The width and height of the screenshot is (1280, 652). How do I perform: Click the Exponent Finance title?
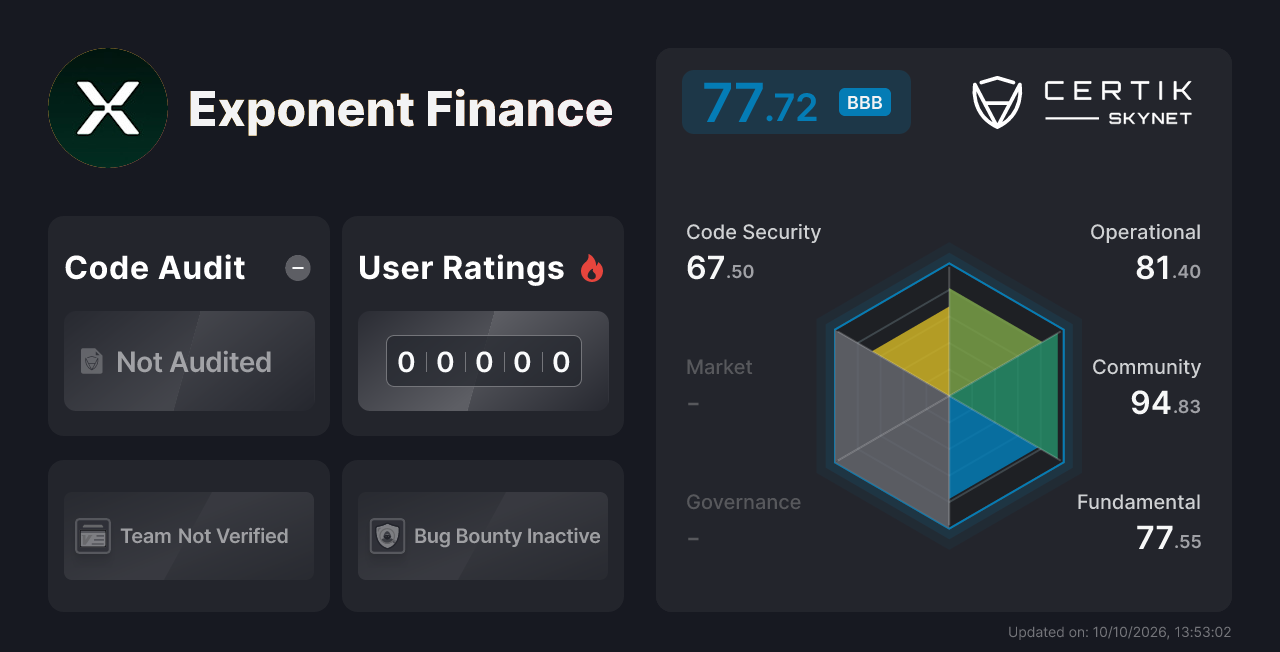[400, 109]
